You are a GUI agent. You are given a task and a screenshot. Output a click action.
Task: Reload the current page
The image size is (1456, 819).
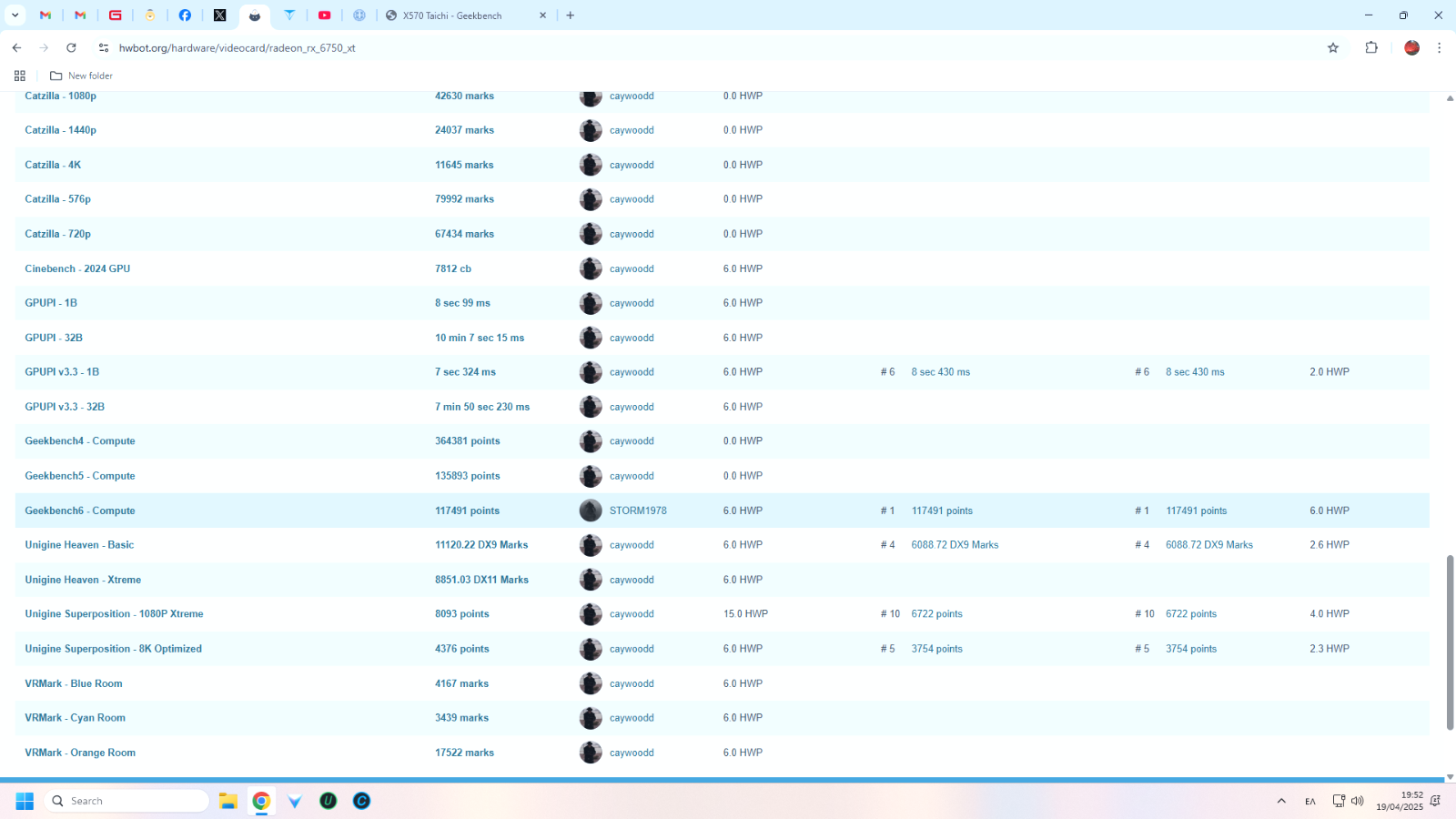71,47
